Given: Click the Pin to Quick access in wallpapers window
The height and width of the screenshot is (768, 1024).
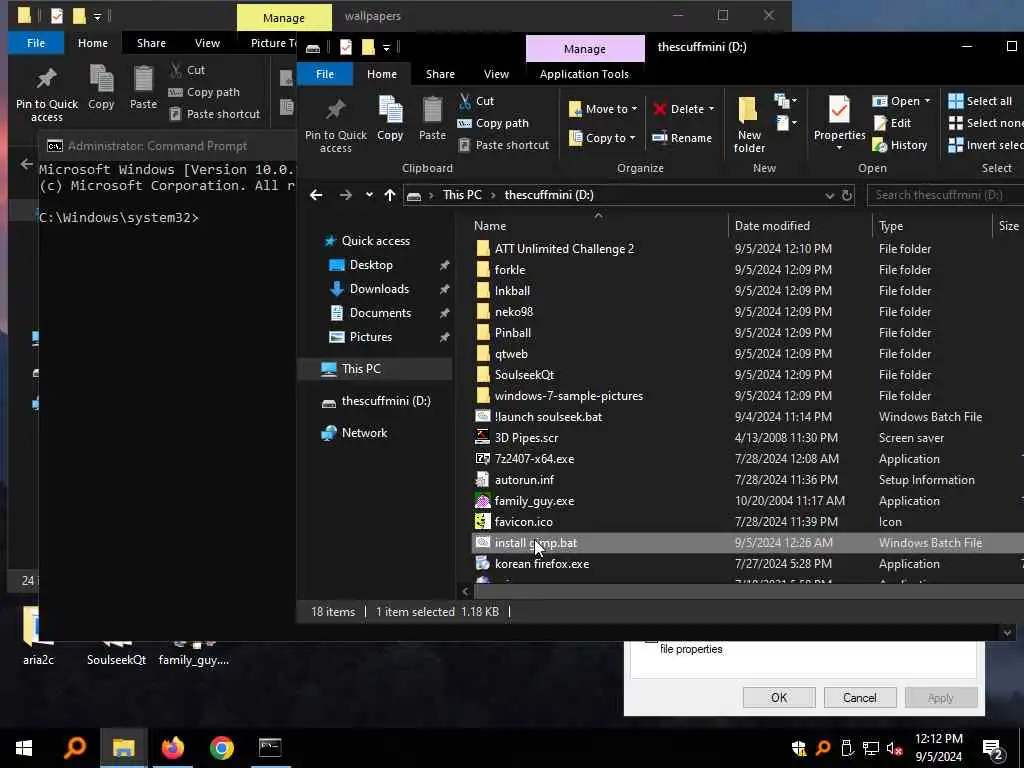Looking at the screenshot, I should [46, 95].
